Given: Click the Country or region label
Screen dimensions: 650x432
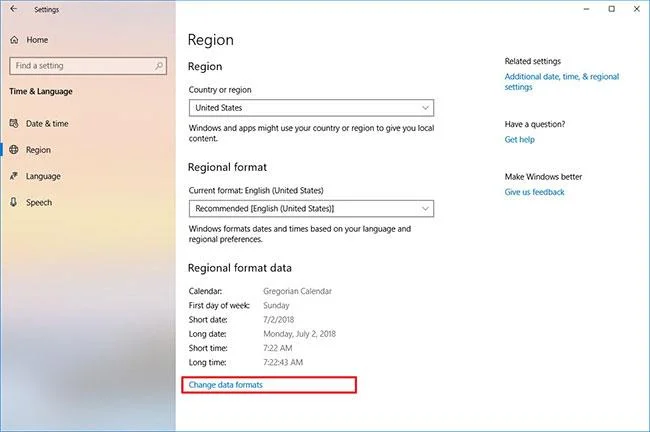Looking at the screenshot, I should tap(220, 90).
